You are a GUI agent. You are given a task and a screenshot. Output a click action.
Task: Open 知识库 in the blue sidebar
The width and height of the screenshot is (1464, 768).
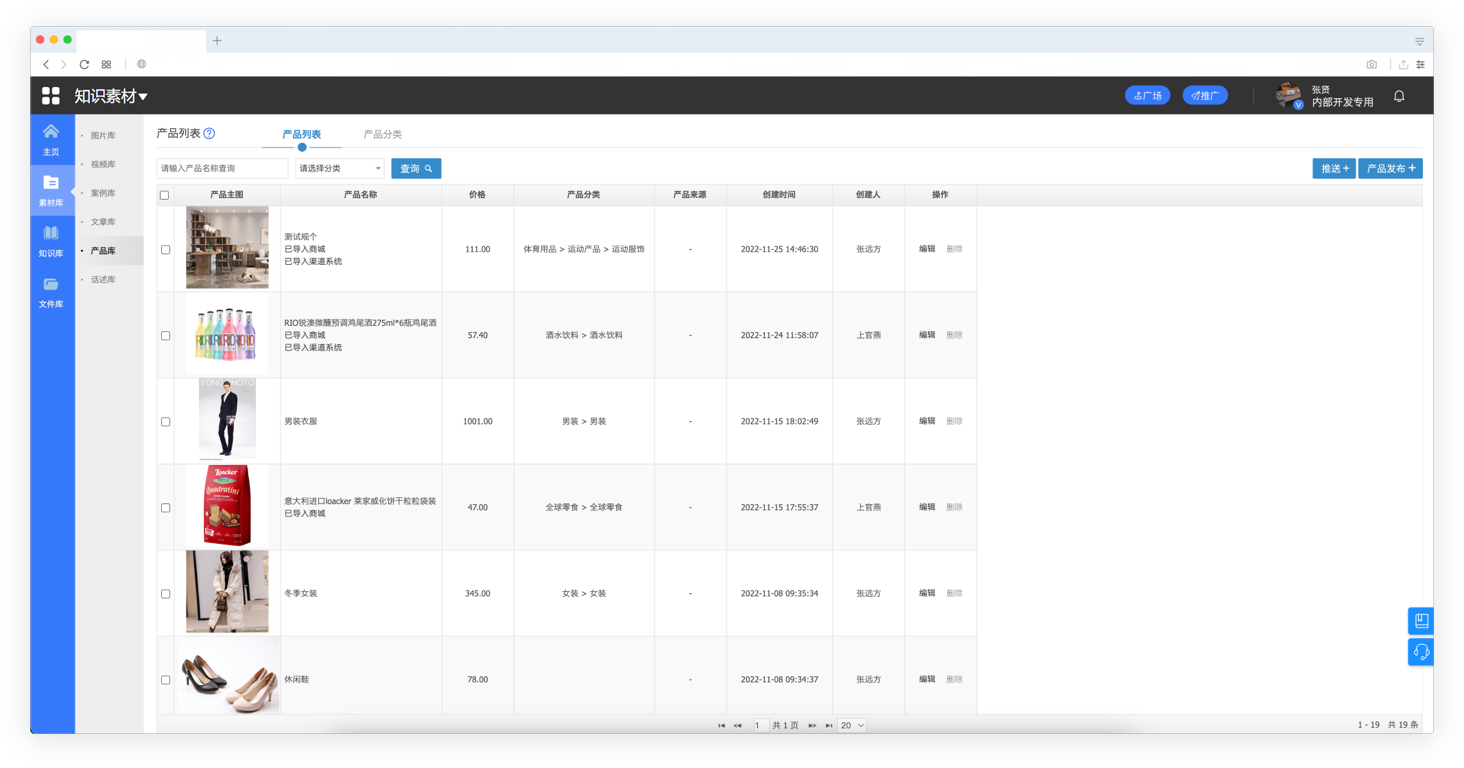click(x=51, y=241)
